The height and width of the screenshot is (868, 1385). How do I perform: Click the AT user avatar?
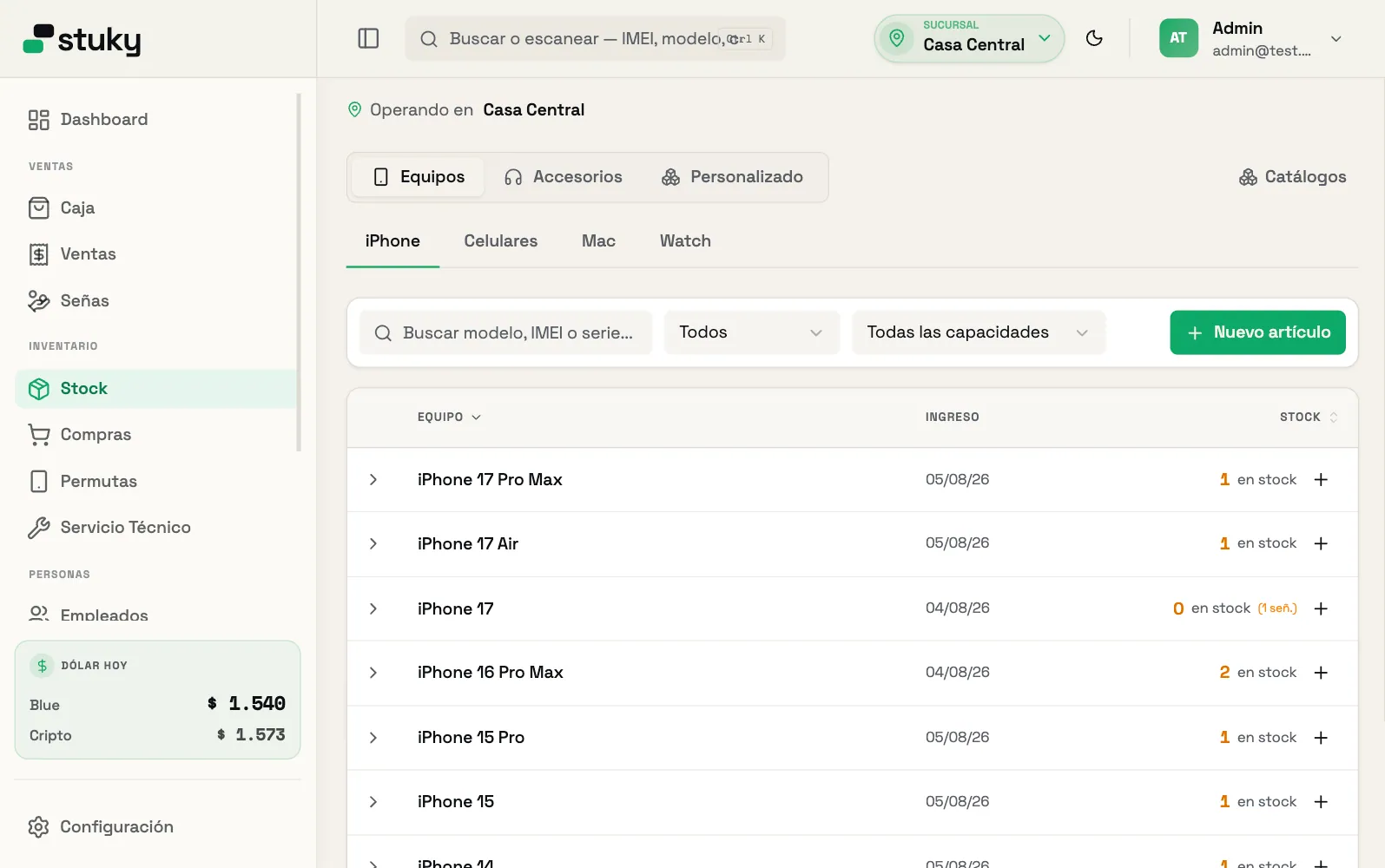[1178, 38]
